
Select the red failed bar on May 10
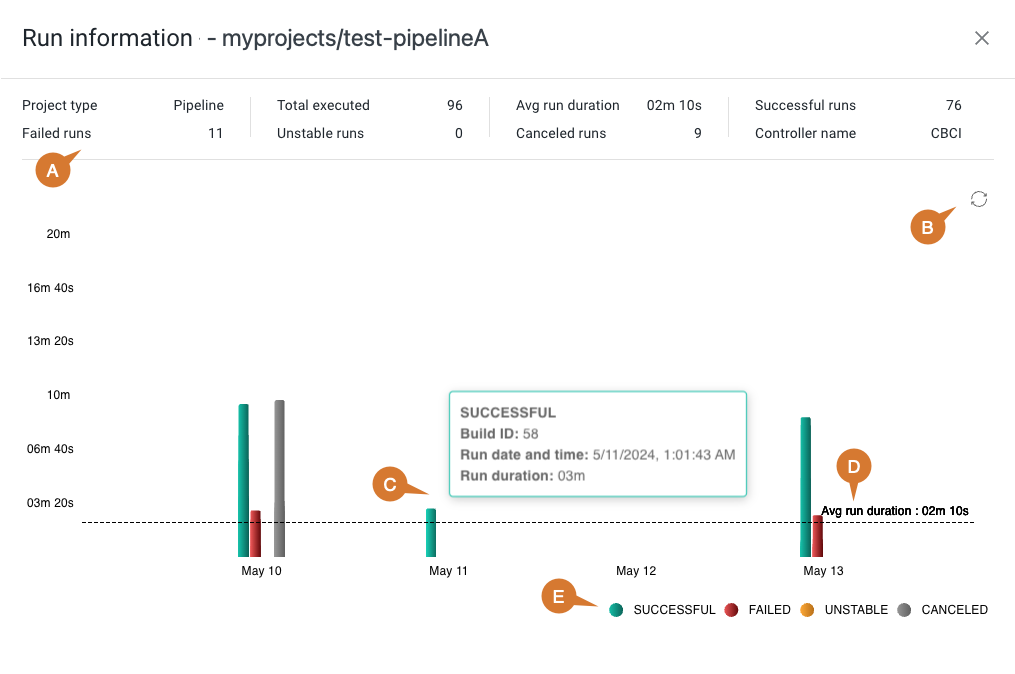(255, 534)
